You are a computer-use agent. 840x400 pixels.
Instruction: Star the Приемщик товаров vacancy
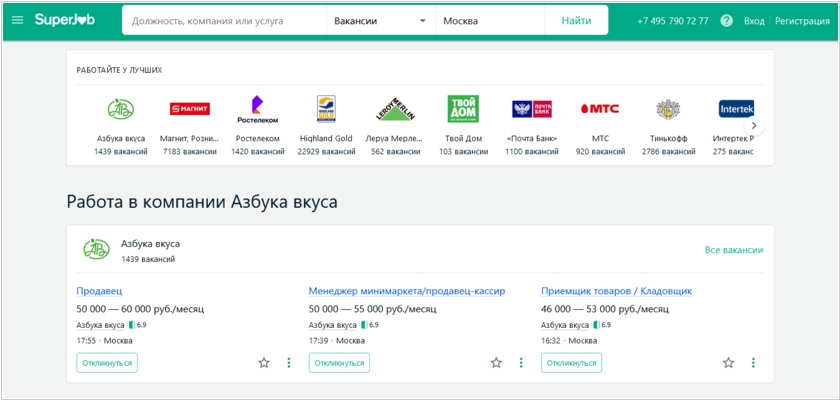click(x=729, y=363)
